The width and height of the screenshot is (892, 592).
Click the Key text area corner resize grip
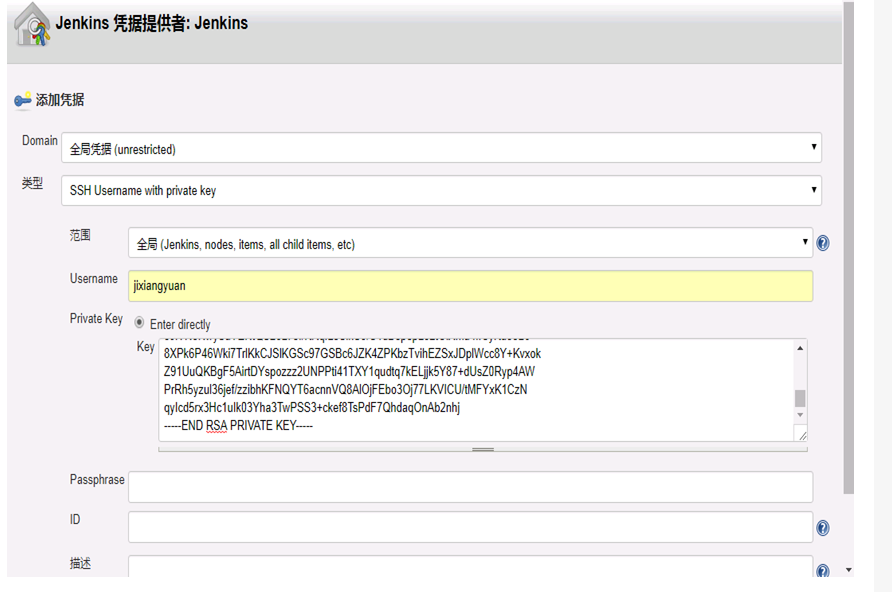tap(802, 436)
